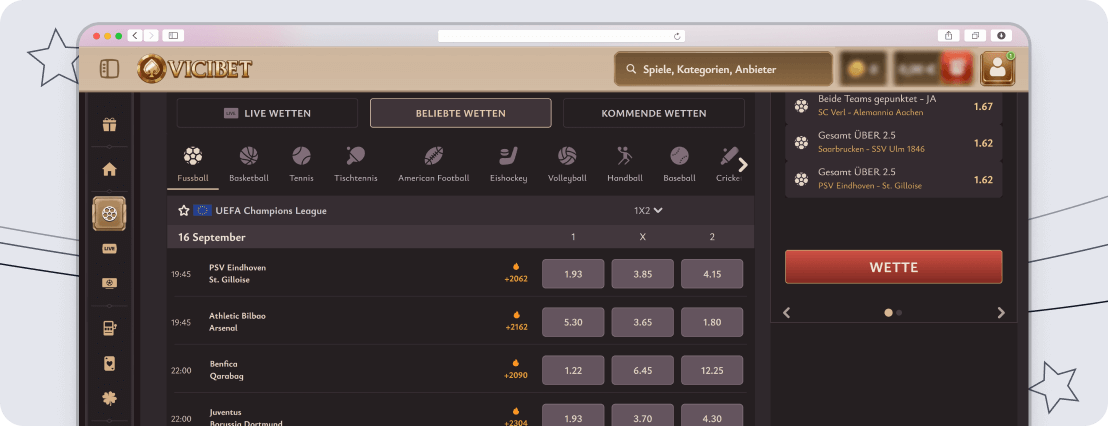Click the search field Spiele, Kategorien, Anbieter
1108x426 pixels.
723,69
